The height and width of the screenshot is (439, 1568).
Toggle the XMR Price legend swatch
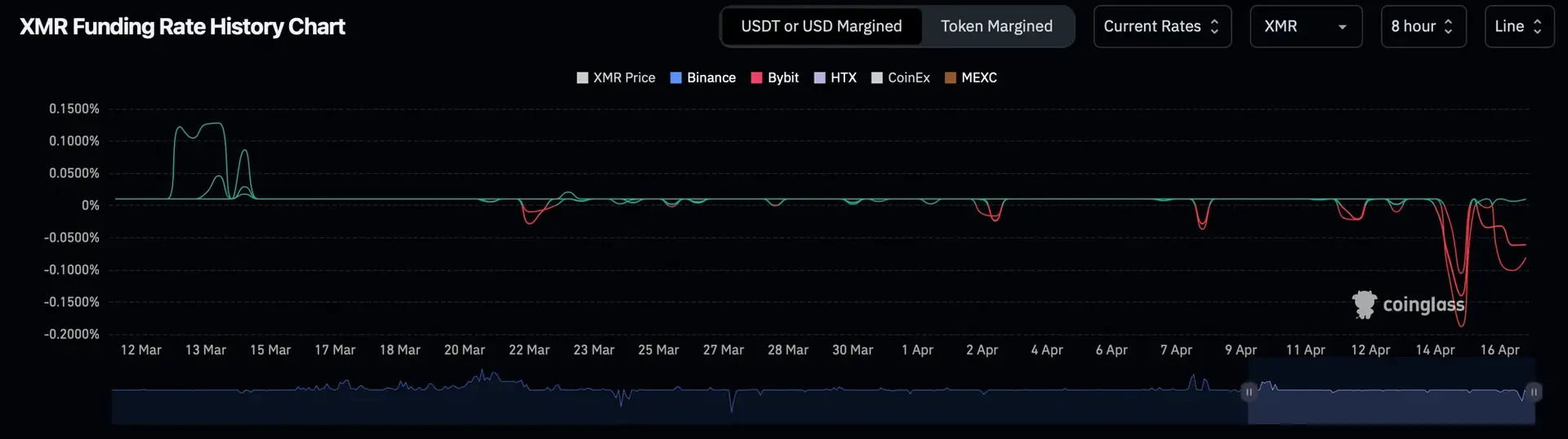coord(582,78)
